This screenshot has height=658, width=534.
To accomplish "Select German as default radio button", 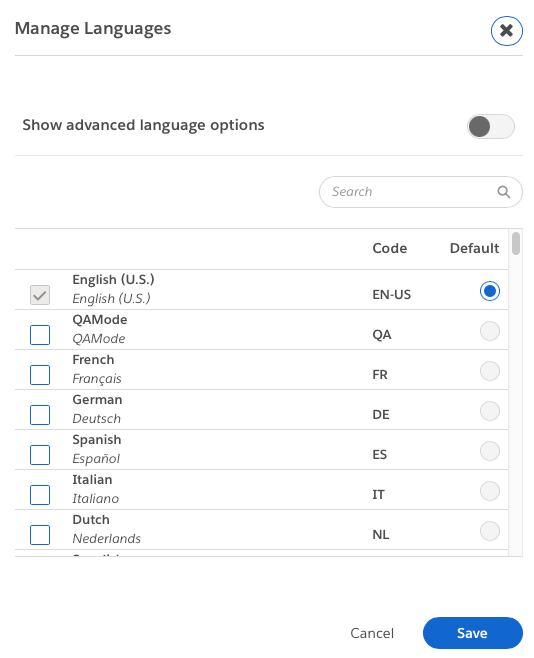I will pyautogui.click(x=490, y=411).
